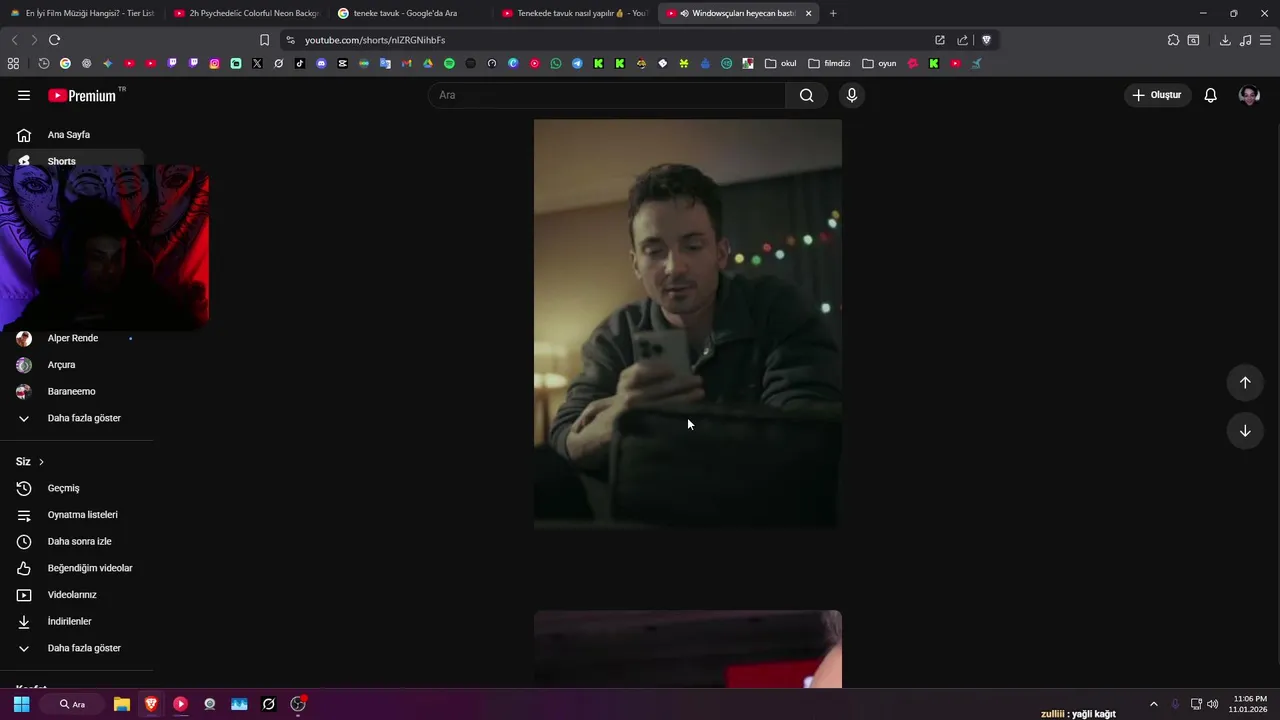Viewport: 1280px width, 720px height.
Task: Click the picture-in-picture mini video overlay
Action: [x=104, y=248]
